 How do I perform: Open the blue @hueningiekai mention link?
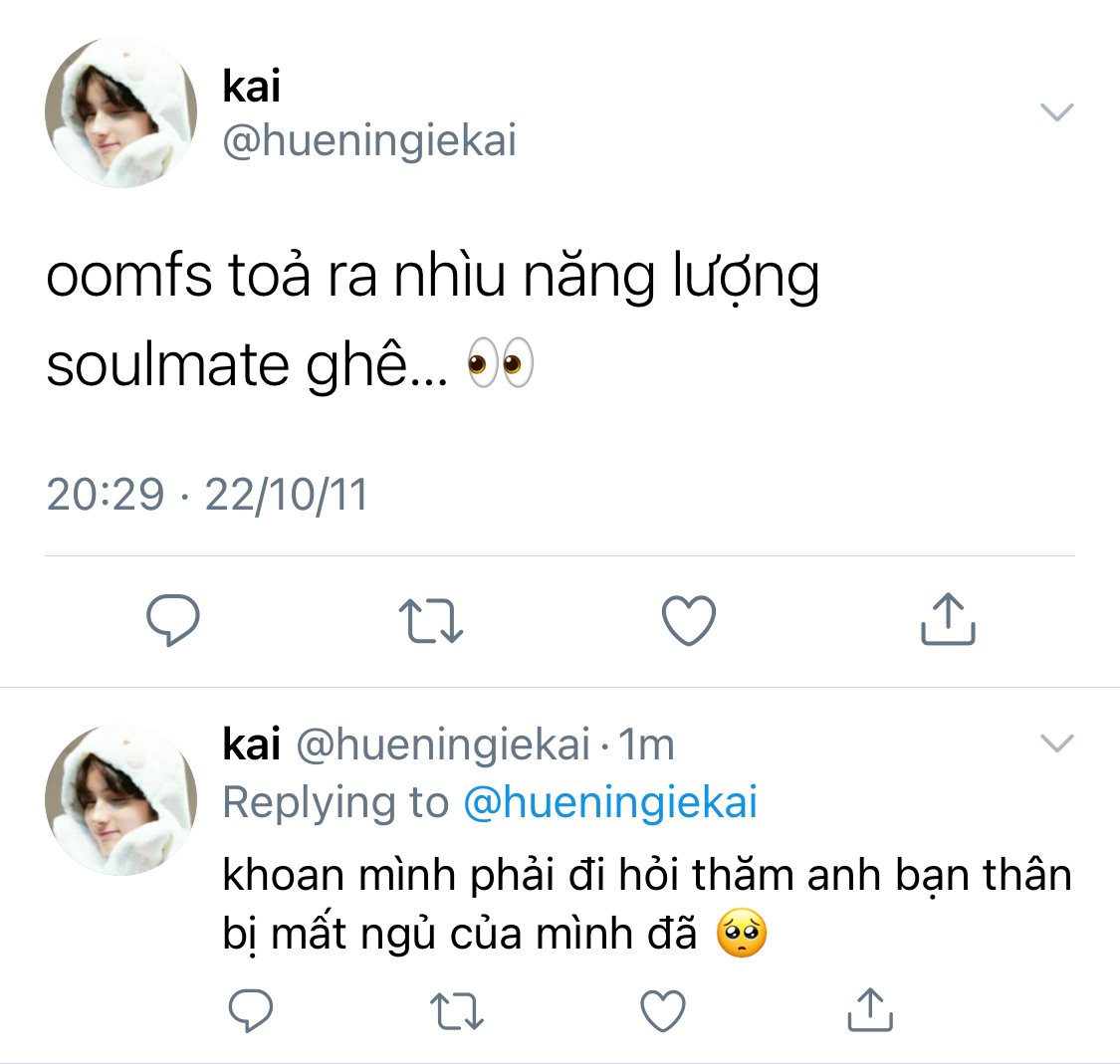[610, 802]
